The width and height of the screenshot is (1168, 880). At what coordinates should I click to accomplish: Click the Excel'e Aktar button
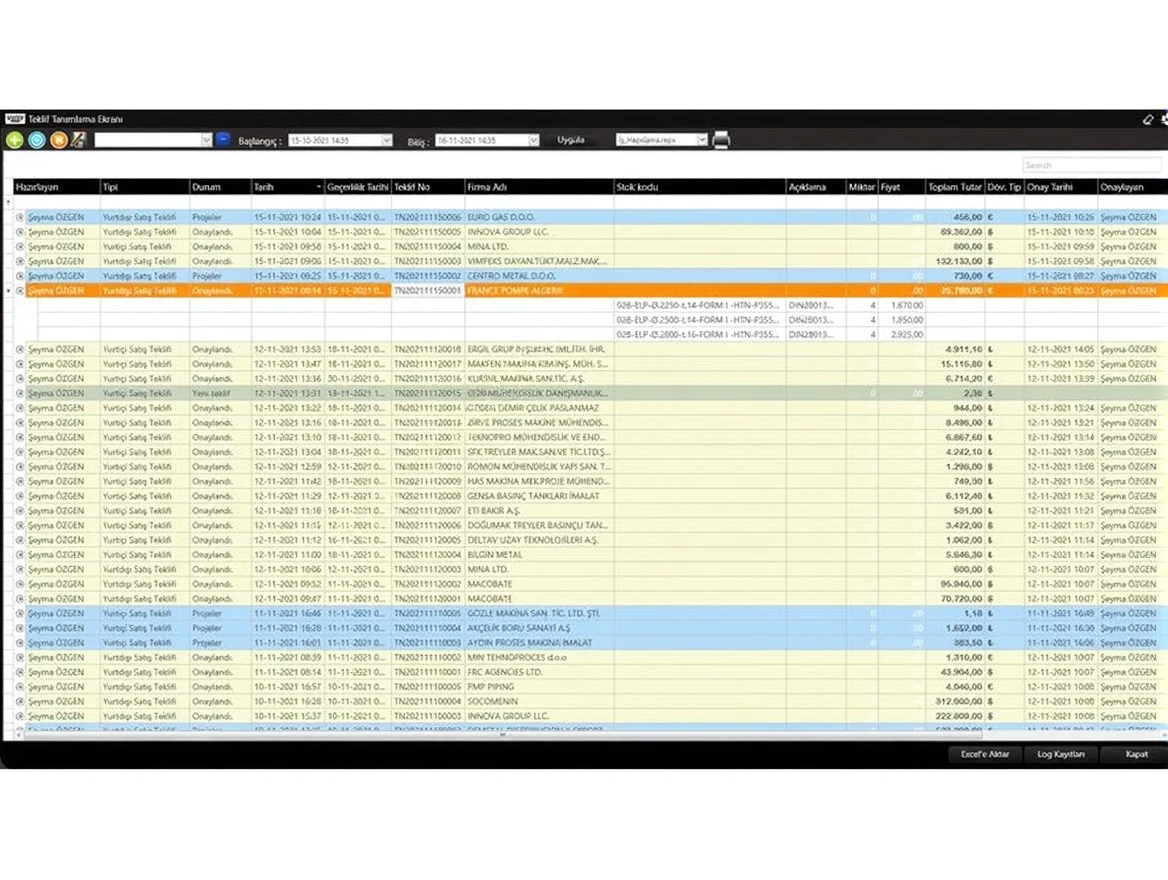click(x=985, y=754)
